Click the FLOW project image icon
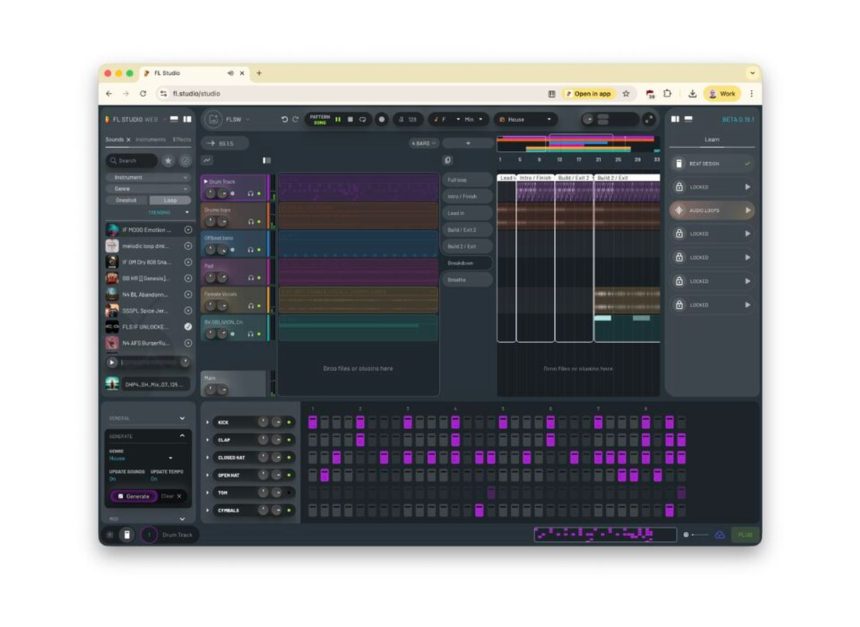The width and height of the screenshot is (860, 627). click(213, 119)
